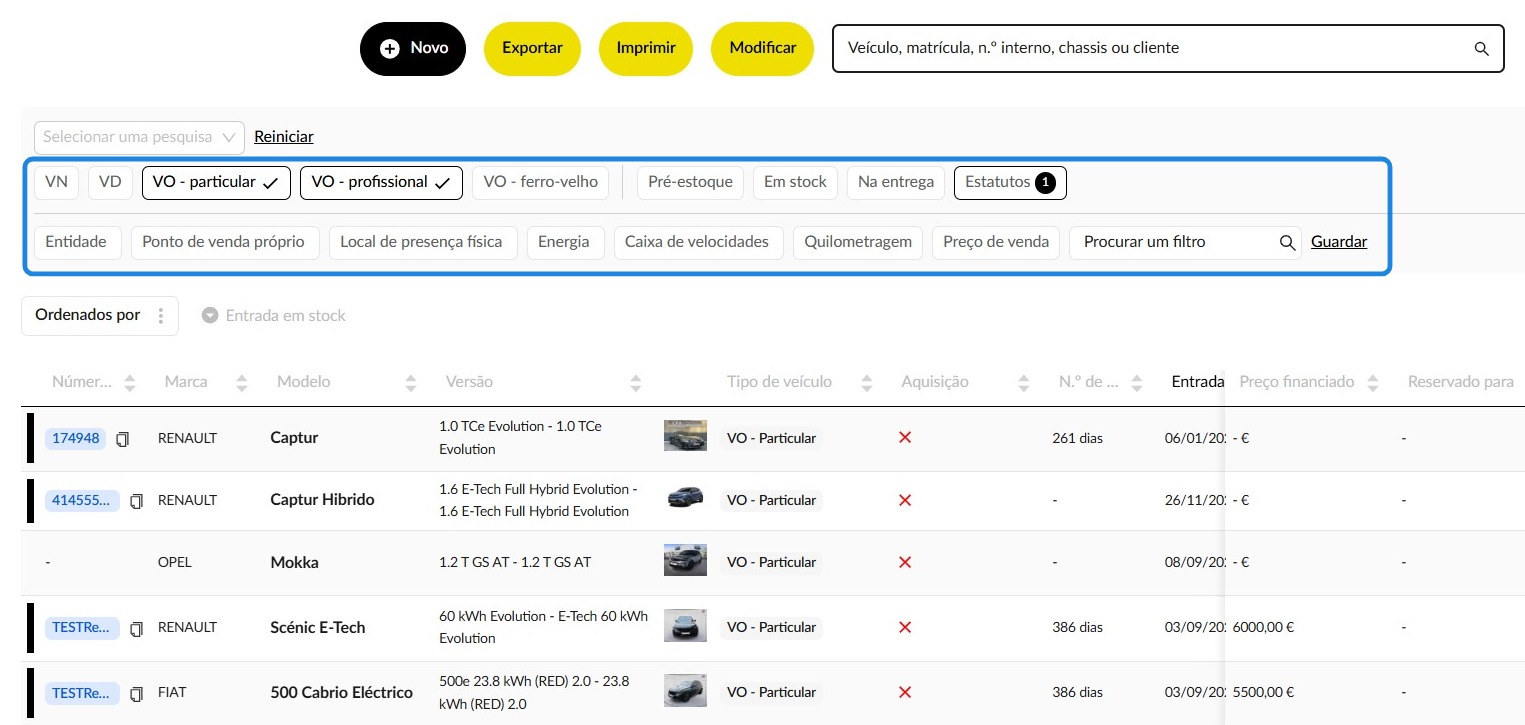Open the Captur vehicle thumbnail image

[x=685, y=436]
